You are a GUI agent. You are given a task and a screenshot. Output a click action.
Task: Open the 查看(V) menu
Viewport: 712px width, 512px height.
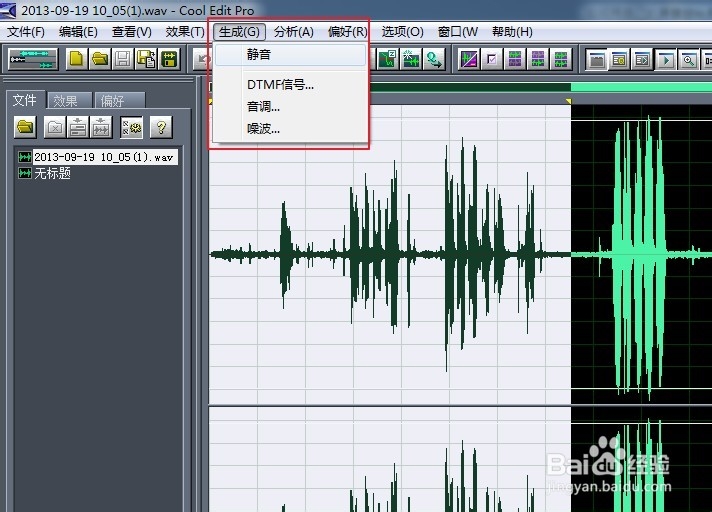pos(132,32)
